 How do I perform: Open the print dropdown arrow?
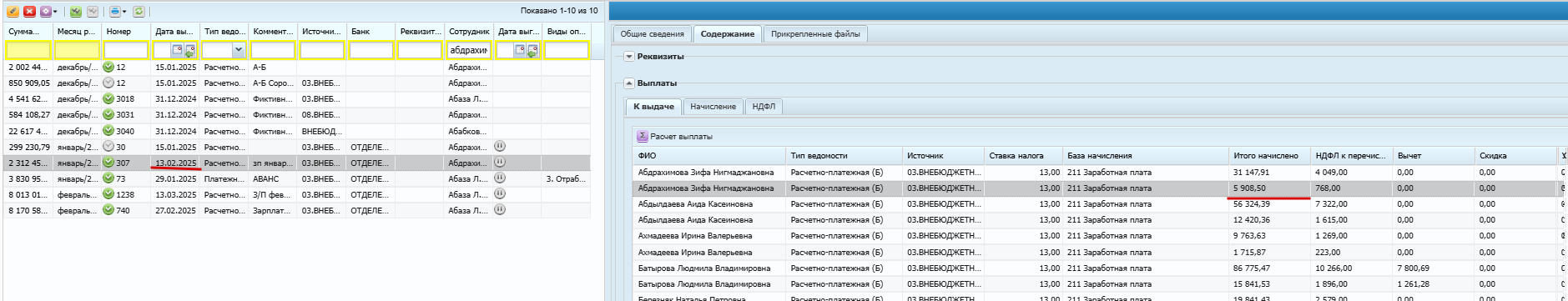click(124, 12)
